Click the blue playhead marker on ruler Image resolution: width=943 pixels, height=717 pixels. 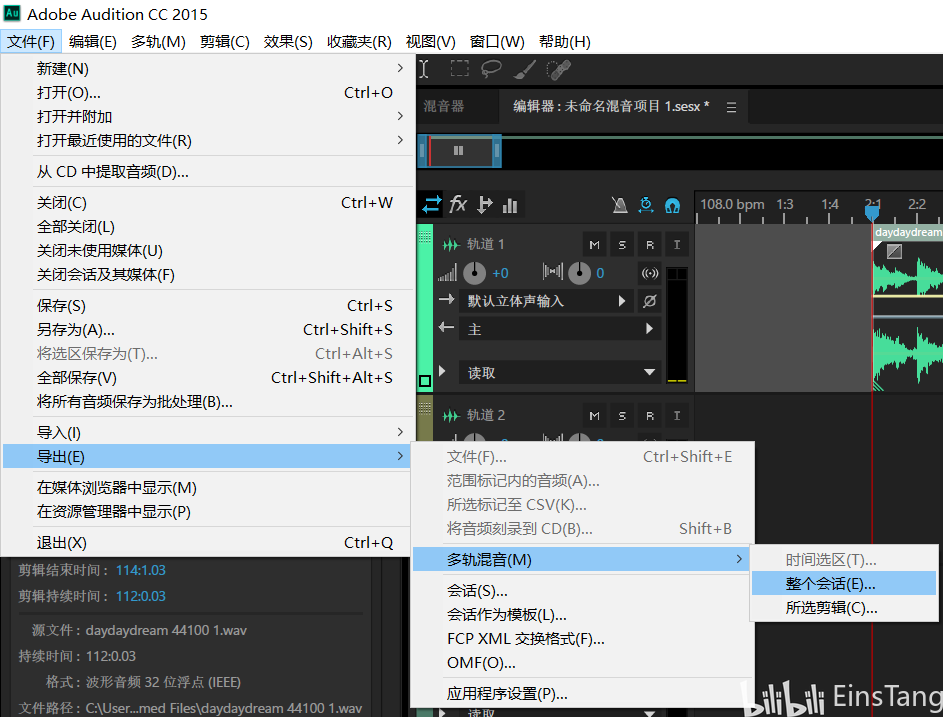point(871,212)
